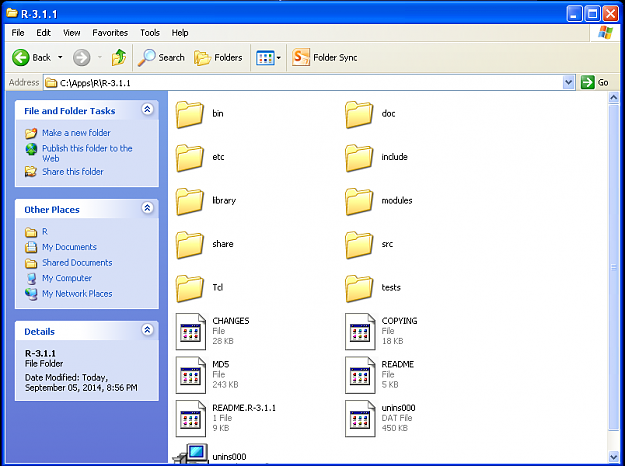Collapse the File and Folder Tasks panel

pyautogui.click(x=147, y=109)
